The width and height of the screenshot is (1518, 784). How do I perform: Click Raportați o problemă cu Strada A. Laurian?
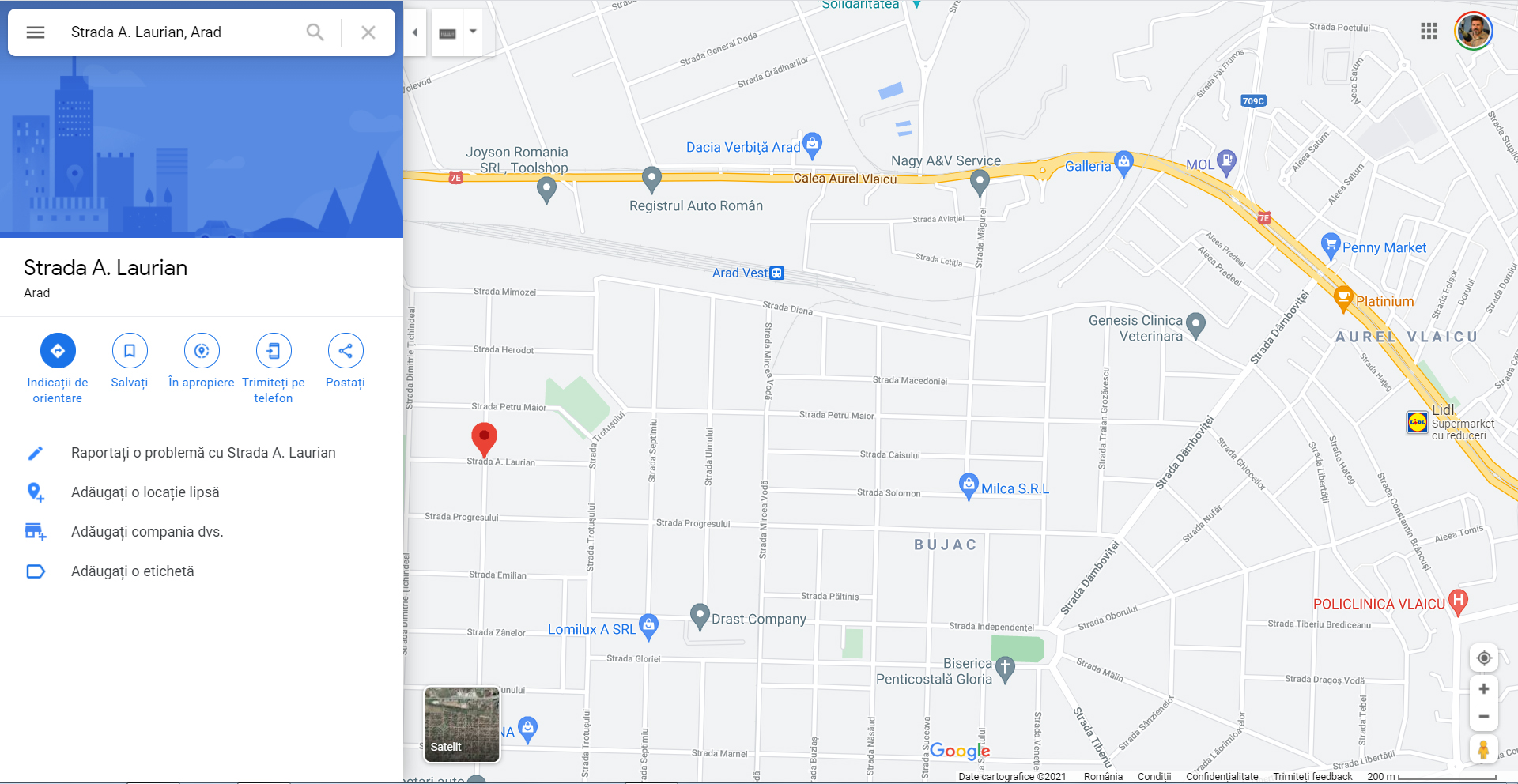click(202, 453)
